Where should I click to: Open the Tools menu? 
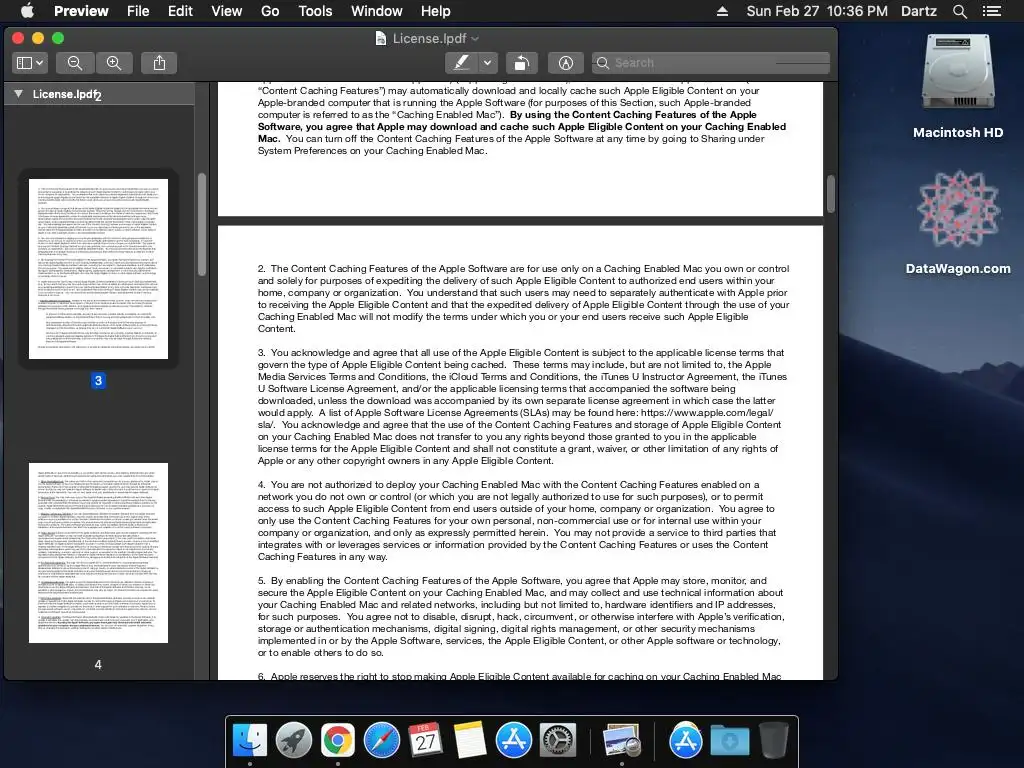pos(315,11)
